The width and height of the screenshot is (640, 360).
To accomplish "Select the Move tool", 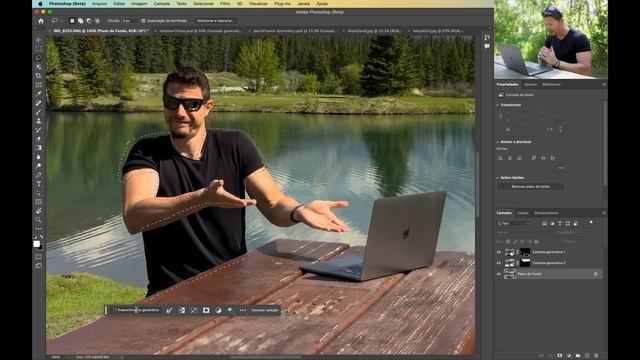I will (x=38, y=40).
